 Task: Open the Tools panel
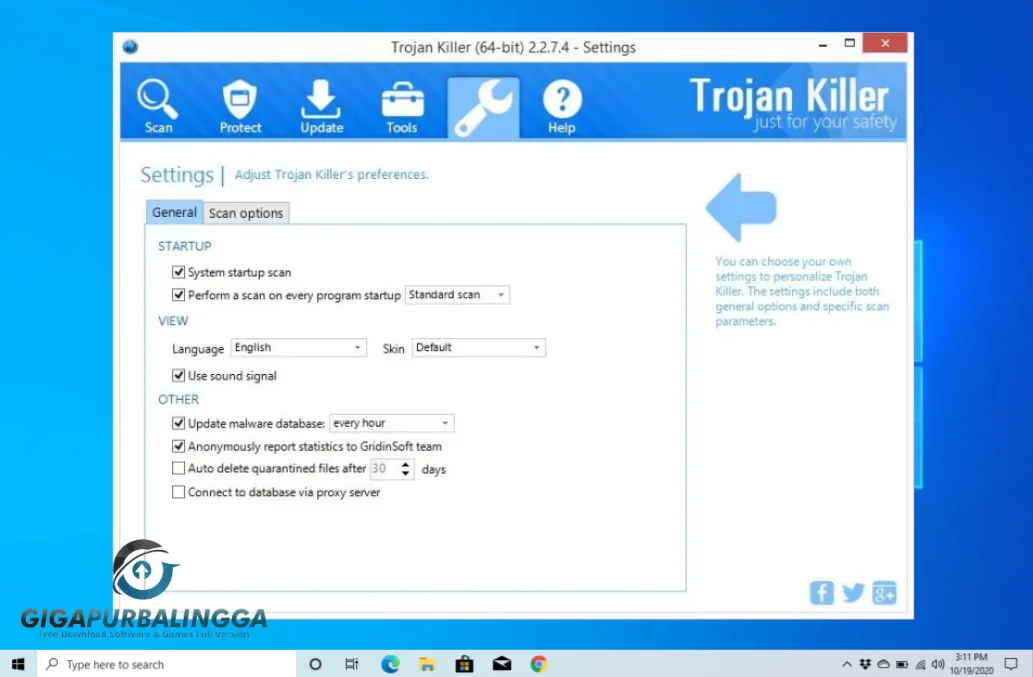tap(401, 101)
